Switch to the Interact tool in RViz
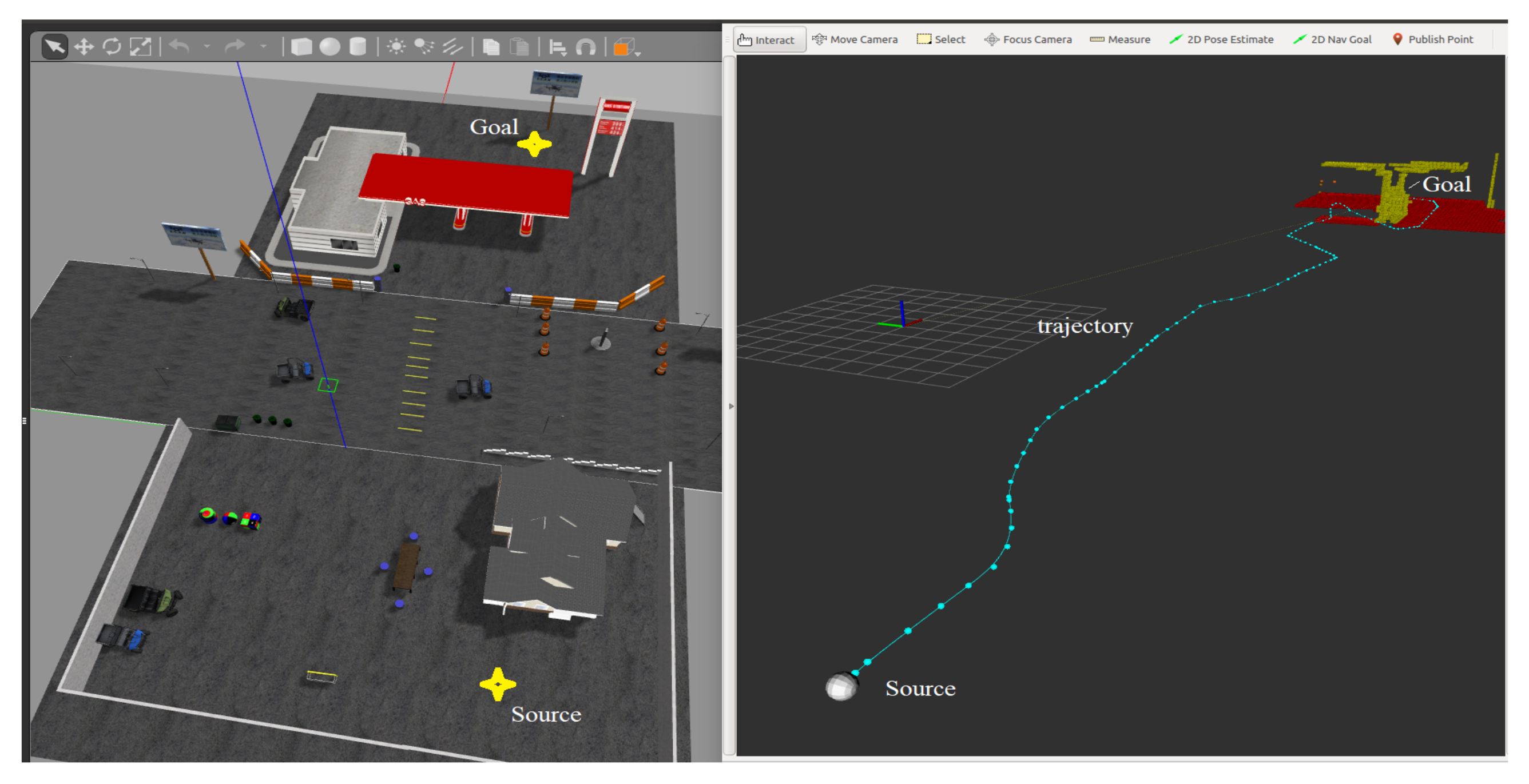This screenshot has width=1529, height=784. [768, 40]
